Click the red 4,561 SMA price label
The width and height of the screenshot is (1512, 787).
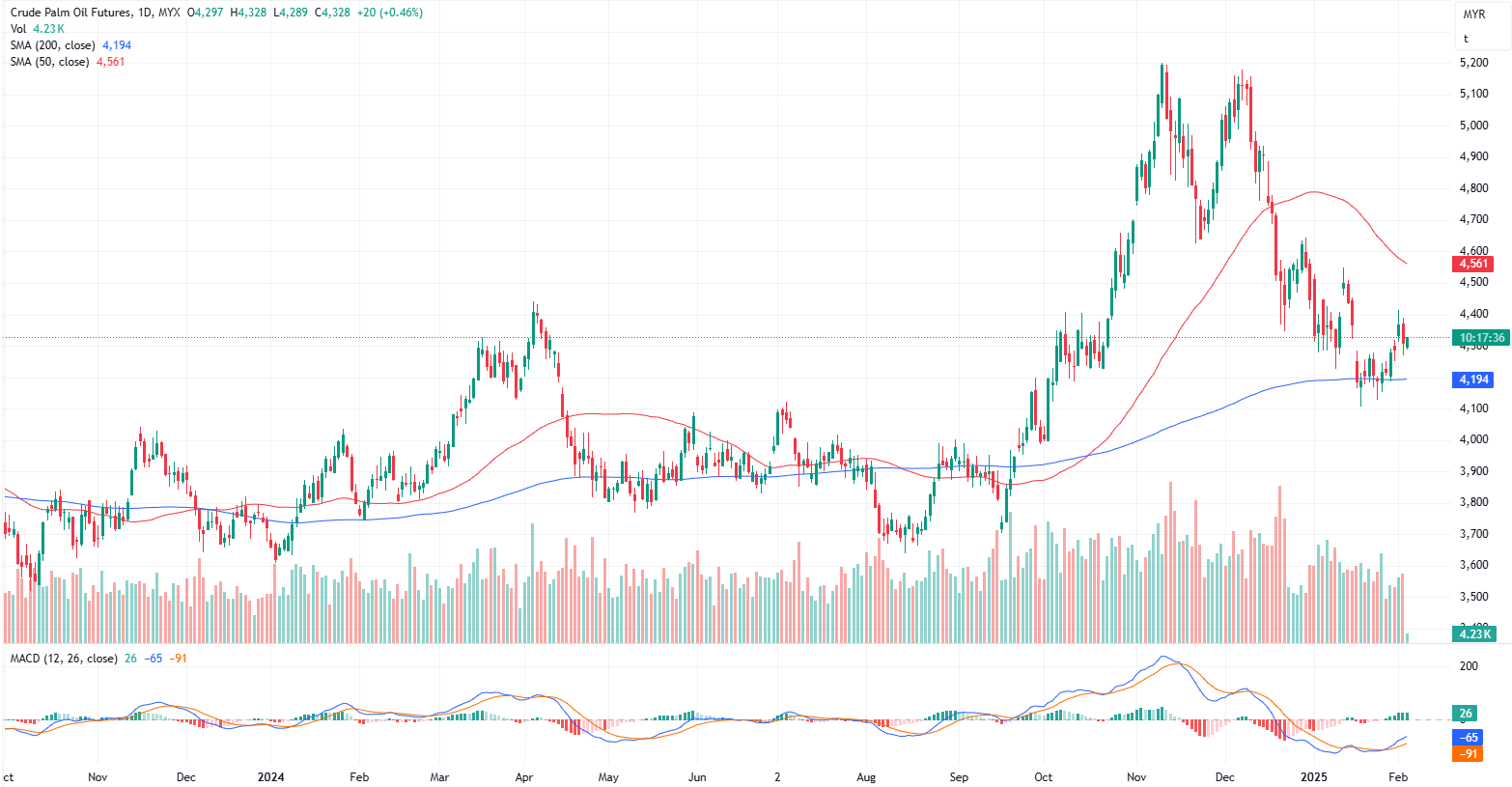point(1473,264)
